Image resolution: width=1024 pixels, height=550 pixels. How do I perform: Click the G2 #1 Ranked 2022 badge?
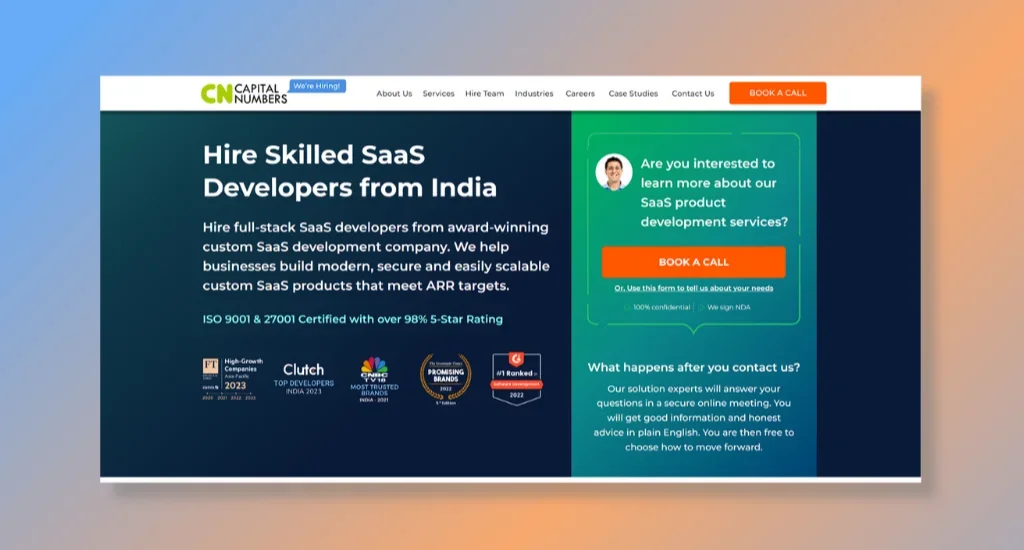tap(517, 379)
